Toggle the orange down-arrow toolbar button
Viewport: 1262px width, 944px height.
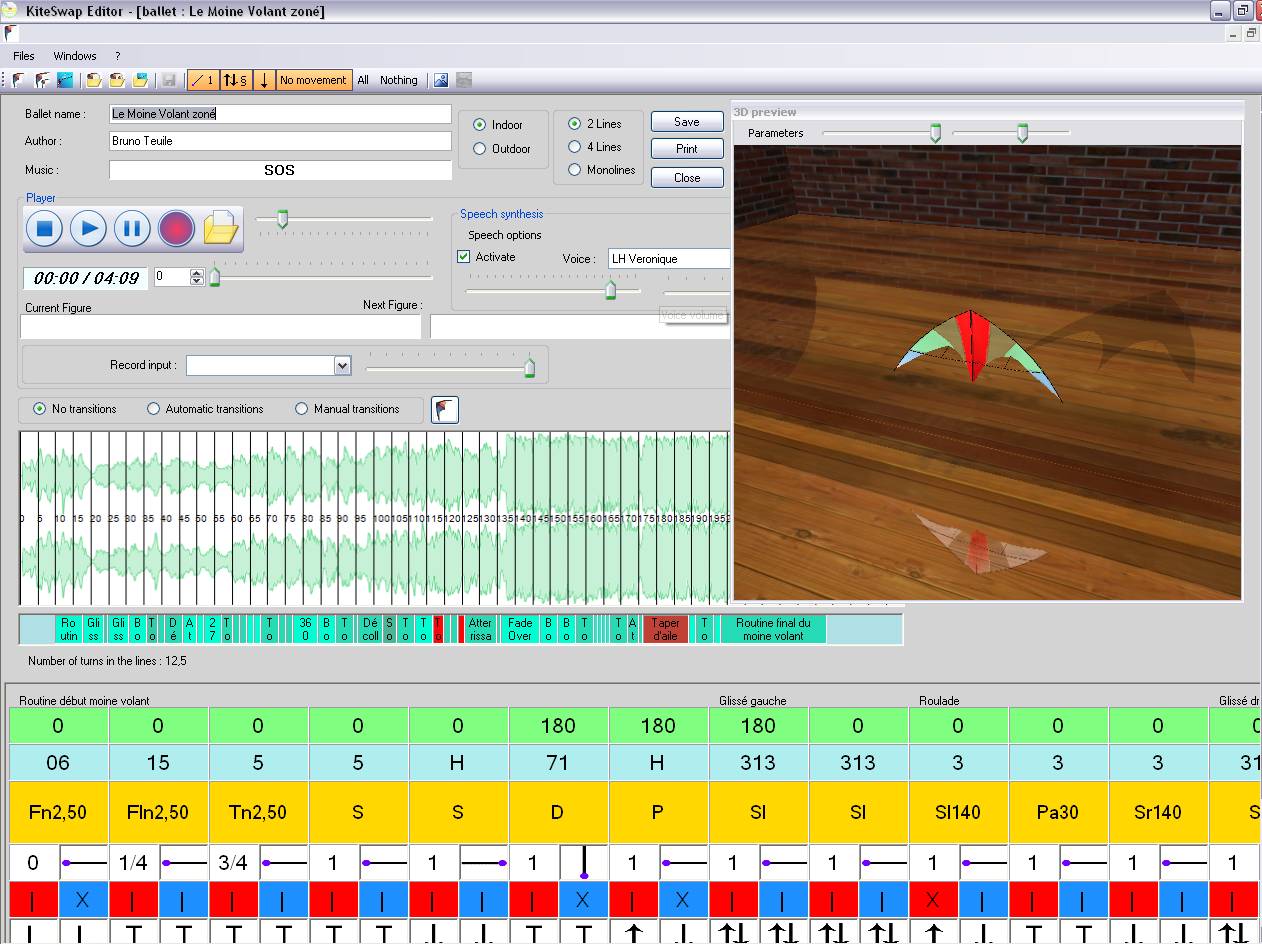[x=264, y=80]
